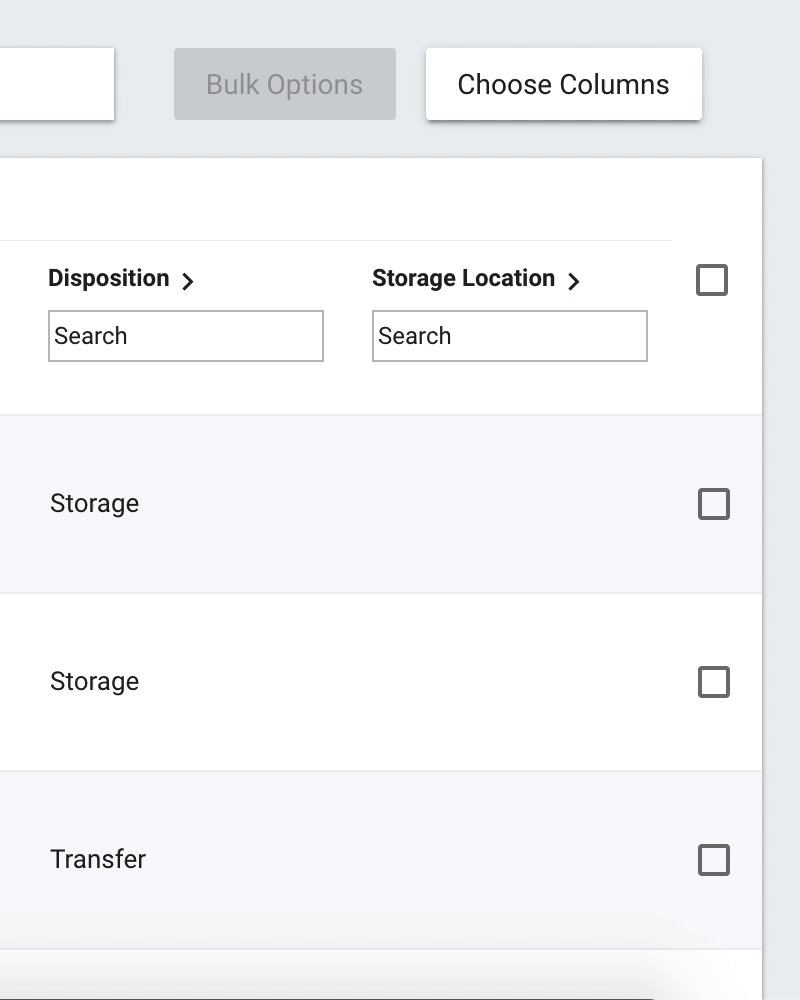Click the greyed-out Bulk Options button

click(285, 84)
